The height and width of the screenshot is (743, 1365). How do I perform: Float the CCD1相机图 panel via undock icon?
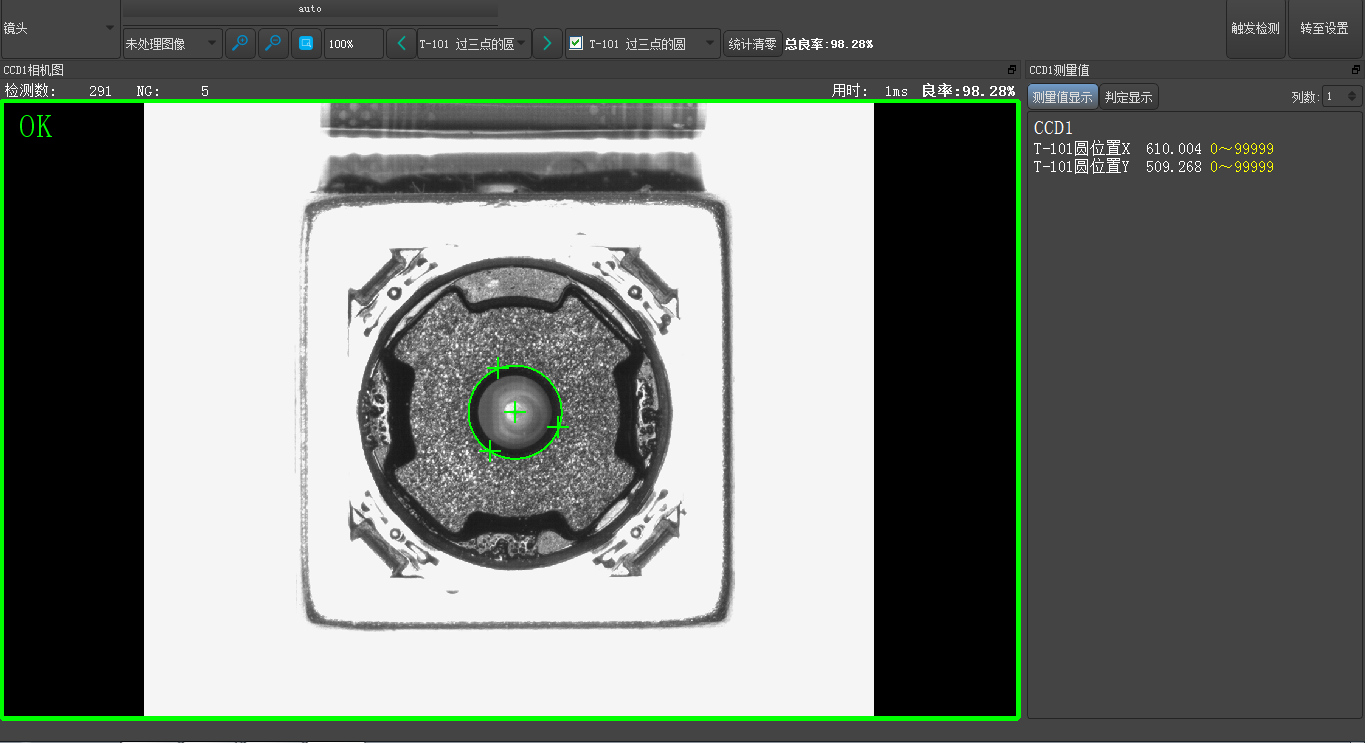tap(1011, 70)
